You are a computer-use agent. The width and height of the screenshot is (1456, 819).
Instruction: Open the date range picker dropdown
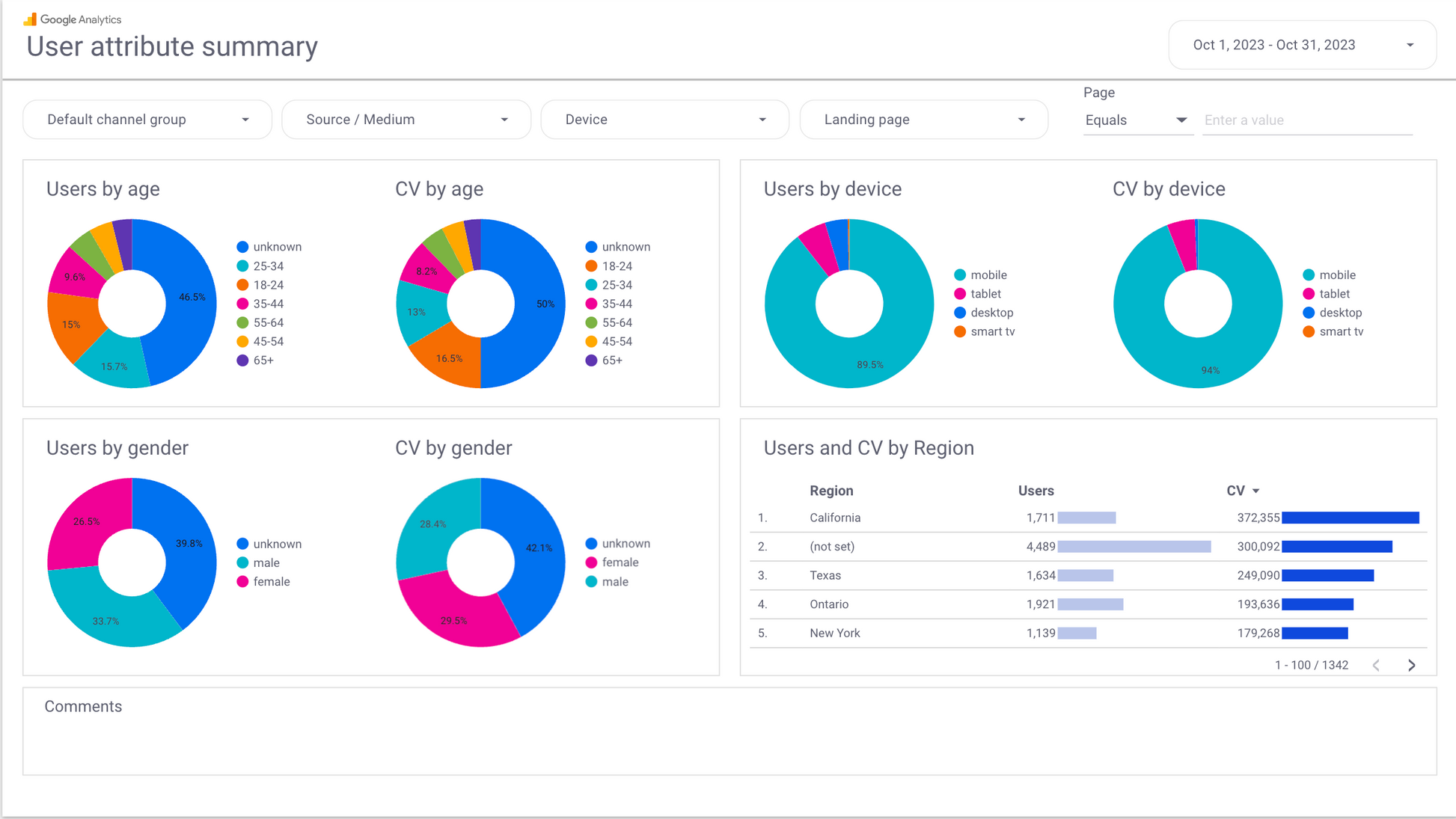click(x=1302, y=45)
